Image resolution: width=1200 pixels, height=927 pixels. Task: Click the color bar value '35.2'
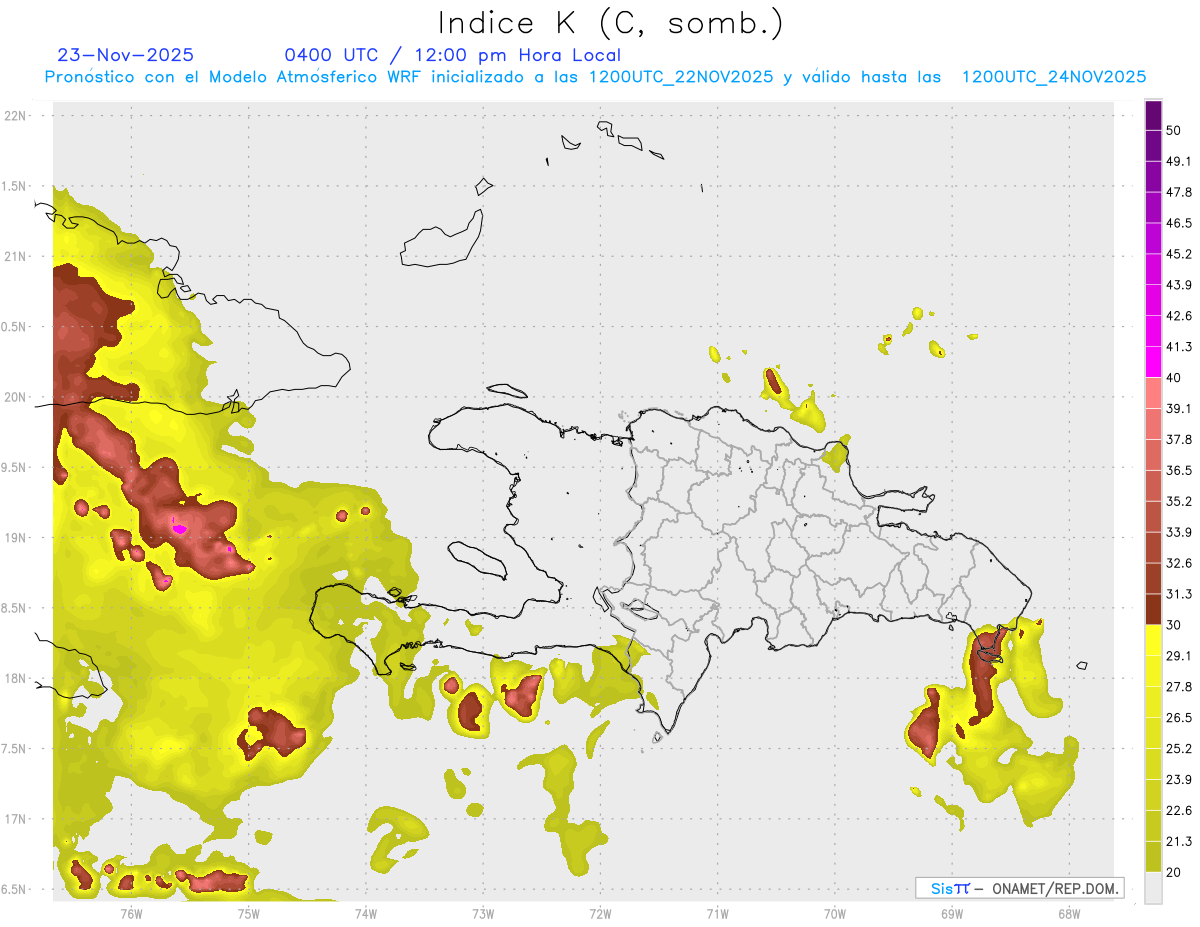pos(1179,501)
